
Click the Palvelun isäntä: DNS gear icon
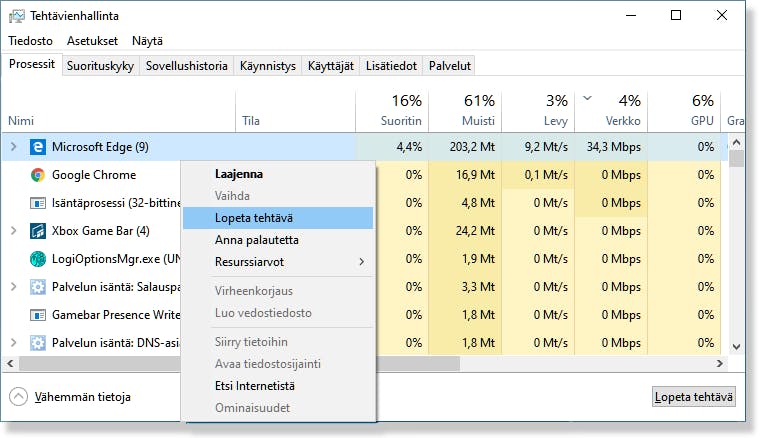[x=38, y=343]
